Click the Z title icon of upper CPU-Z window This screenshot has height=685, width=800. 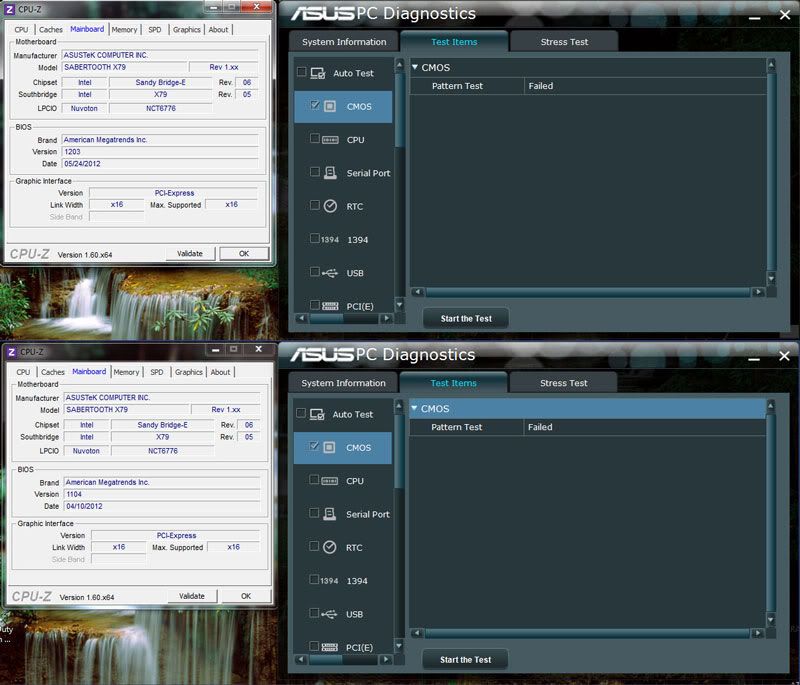point(10,9)
